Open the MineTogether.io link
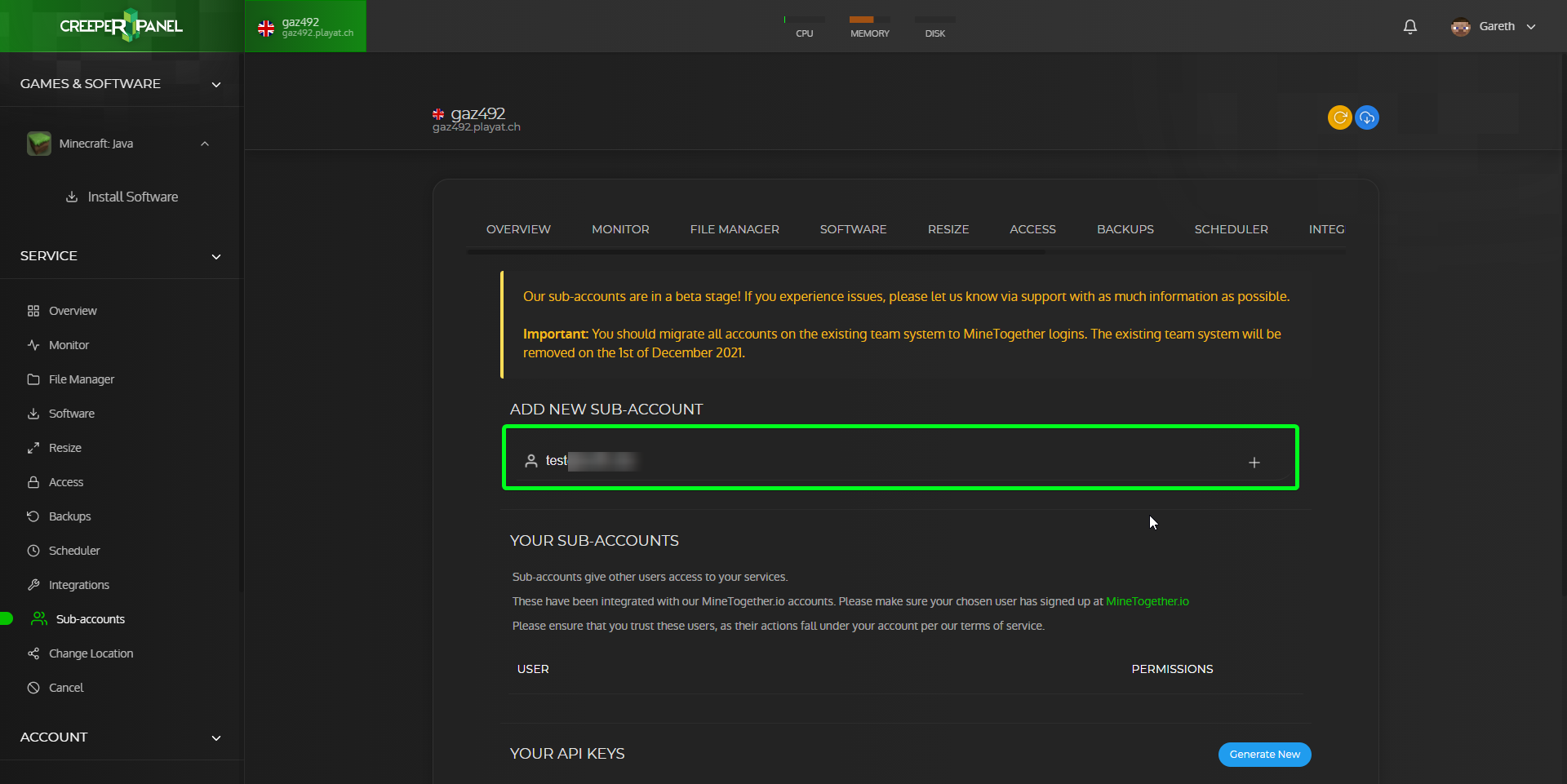Screen dimensions: 1567x784 point(1148,601)
